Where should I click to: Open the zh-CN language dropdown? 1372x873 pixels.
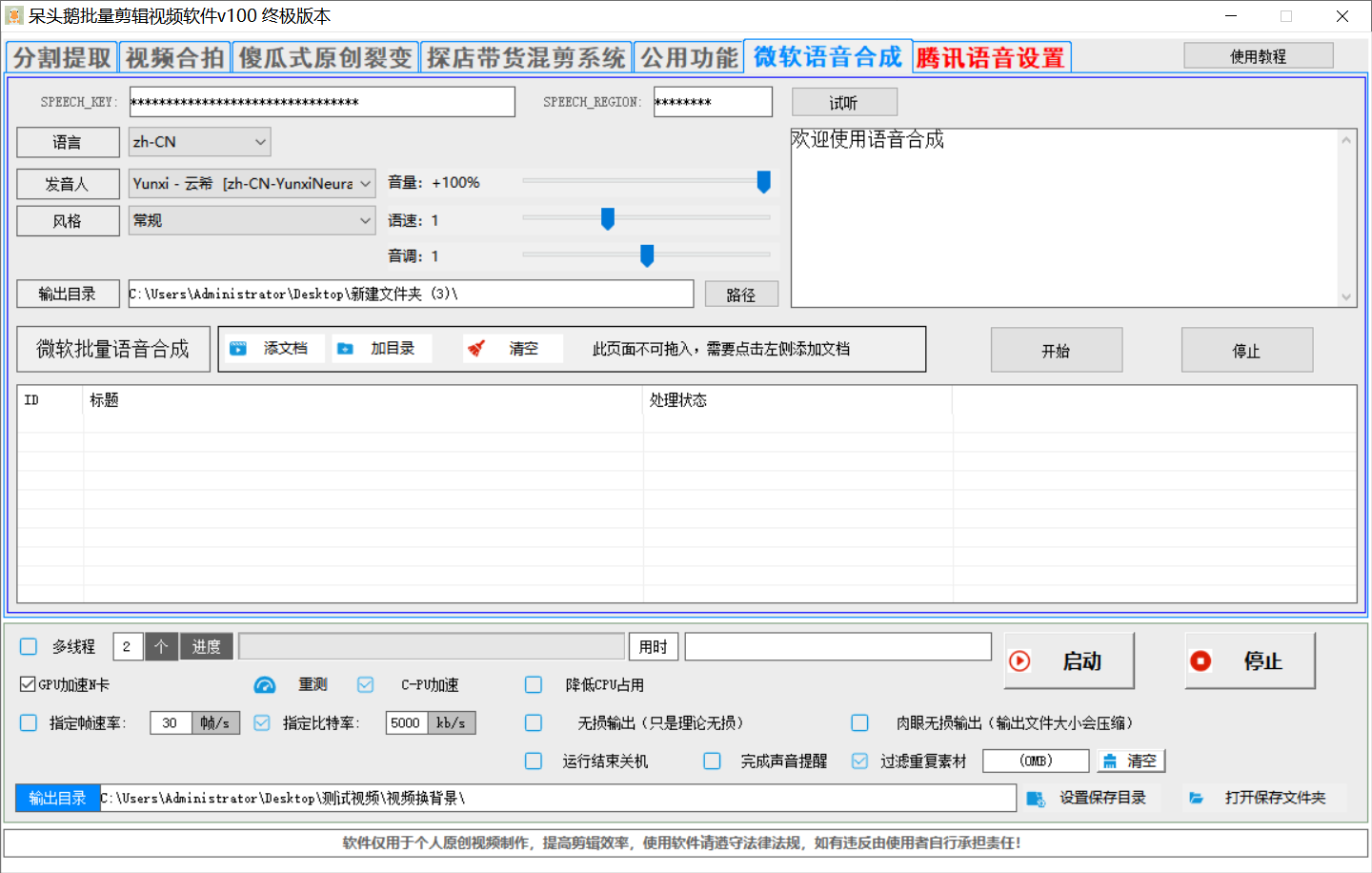[x=200, y=142]
